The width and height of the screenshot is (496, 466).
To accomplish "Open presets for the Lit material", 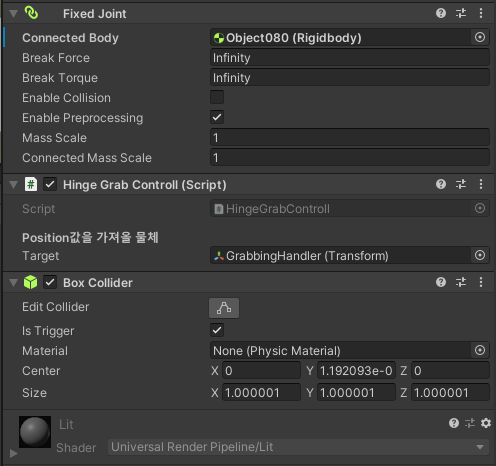I will [x=470, y=423].
